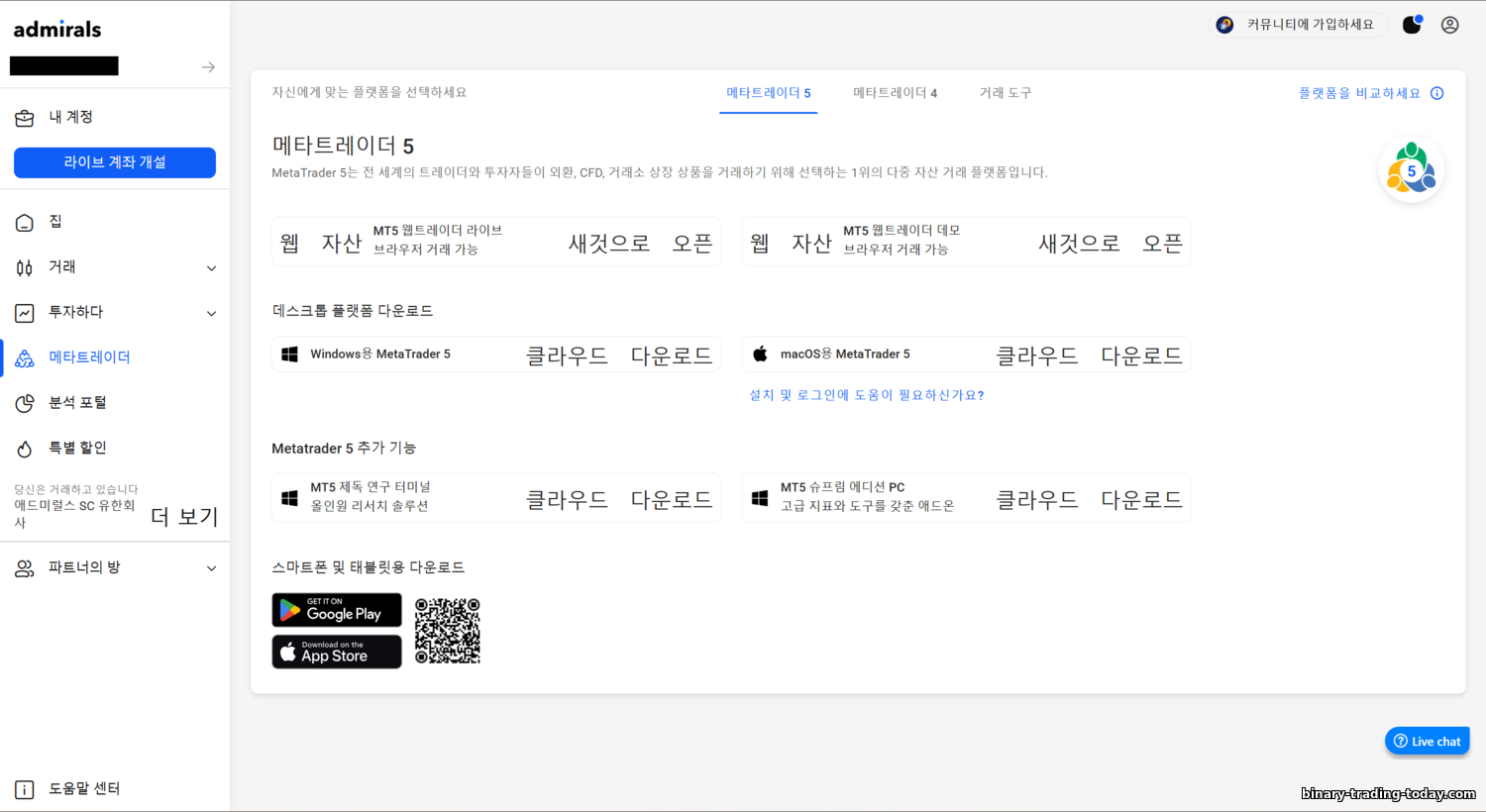This screenshot has height=812, width=1486.
Task: Open the 분석 포털 pie chart icon
Action: coord(25,403)
